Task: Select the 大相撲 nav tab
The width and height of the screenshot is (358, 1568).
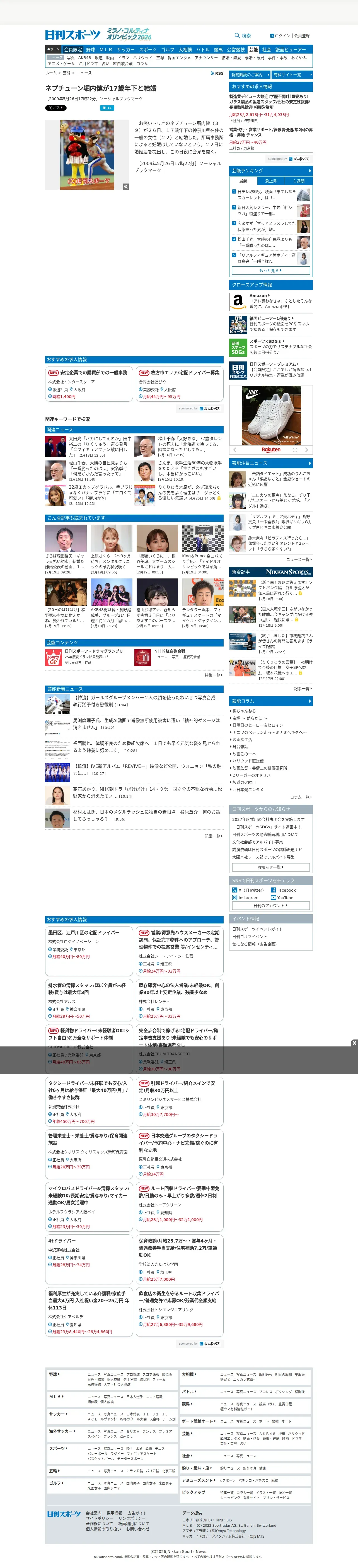Action: pos(185,49)
